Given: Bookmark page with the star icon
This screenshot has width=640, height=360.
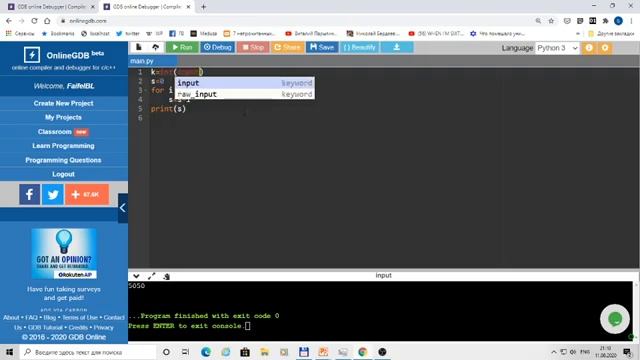Looking at the screenshot, I should (551, 21).
